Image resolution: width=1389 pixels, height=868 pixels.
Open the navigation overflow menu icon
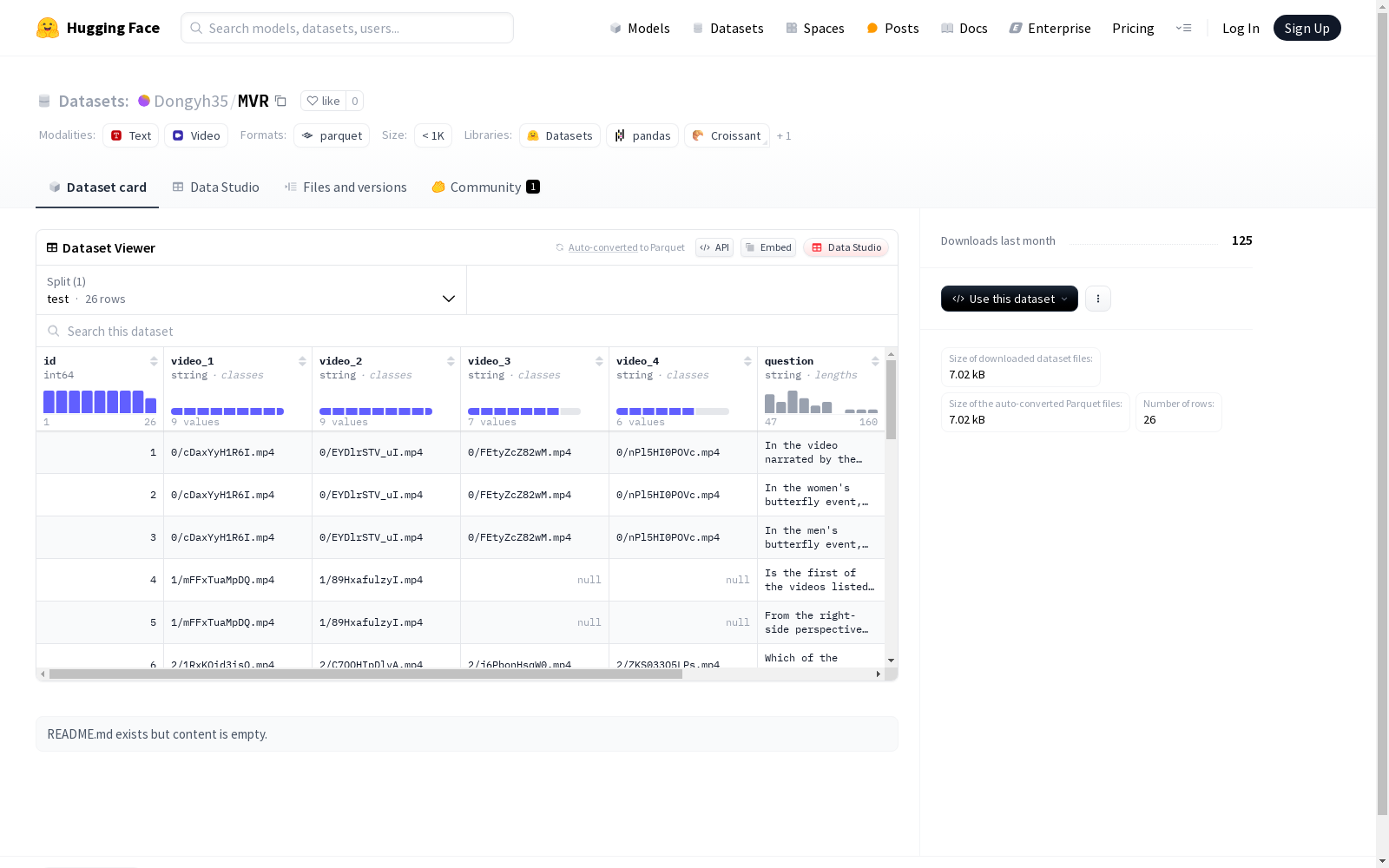point(1183,28)
